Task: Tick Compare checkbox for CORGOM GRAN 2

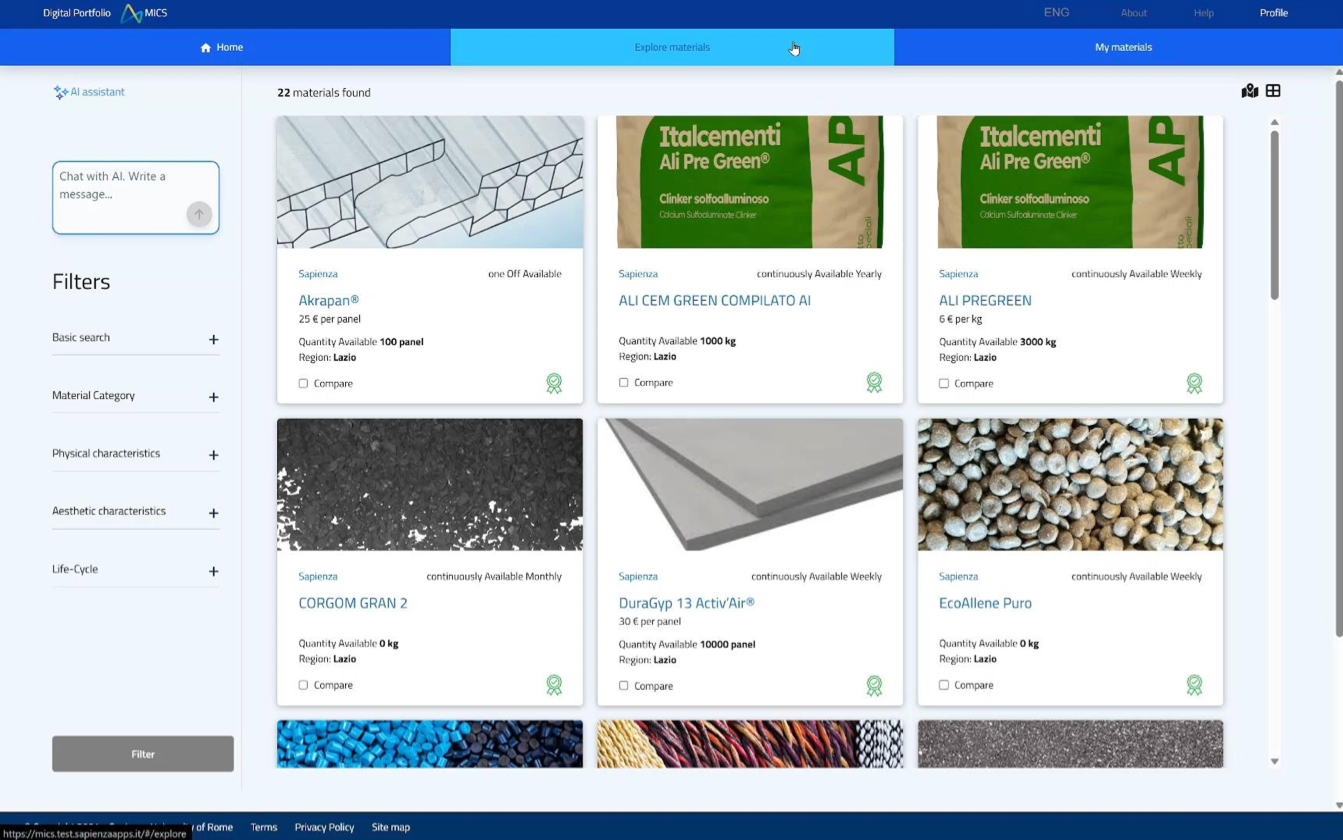Action: [x=303, y=685]
